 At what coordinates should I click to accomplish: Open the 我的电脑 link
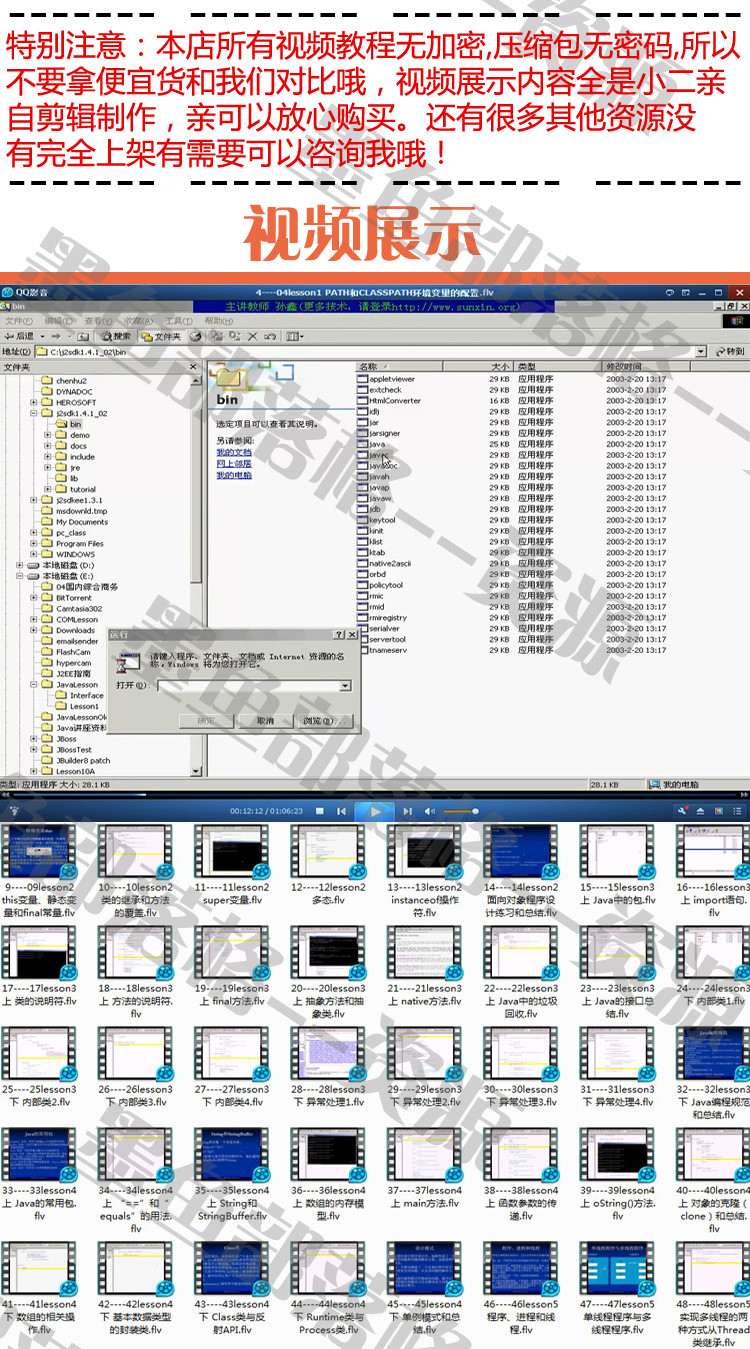[234, 475]
